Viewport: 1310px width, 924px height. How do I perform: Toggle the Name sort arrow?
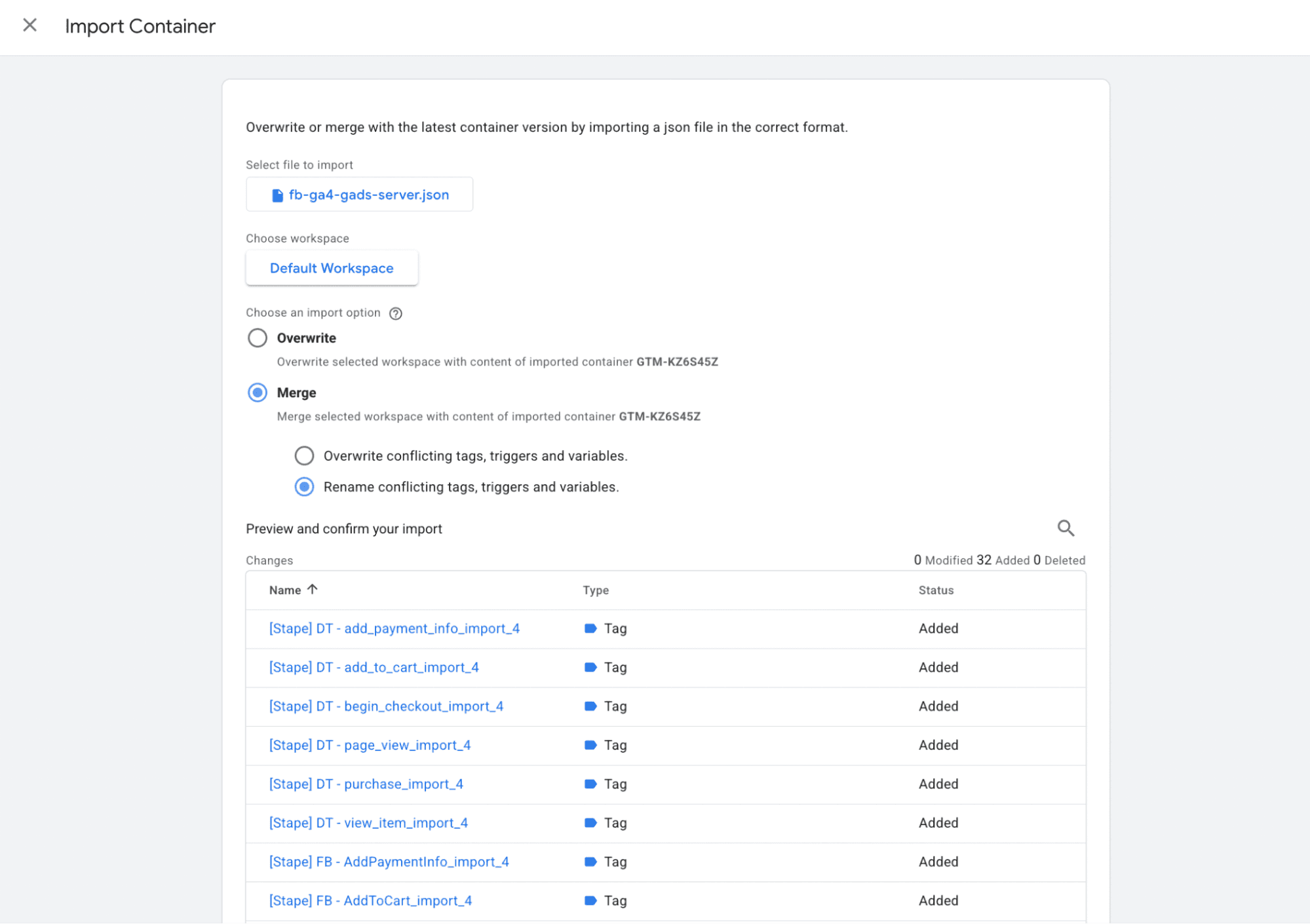pos(313,589)
